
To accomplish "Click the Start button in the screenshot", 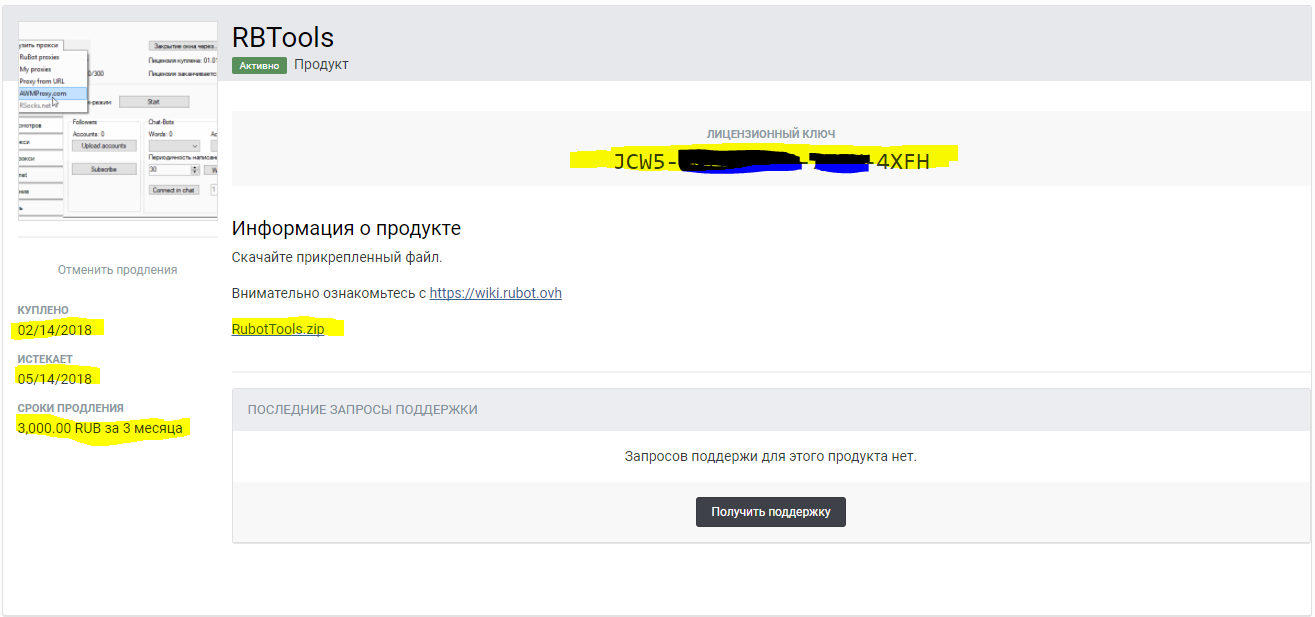I will pos(153,101).
